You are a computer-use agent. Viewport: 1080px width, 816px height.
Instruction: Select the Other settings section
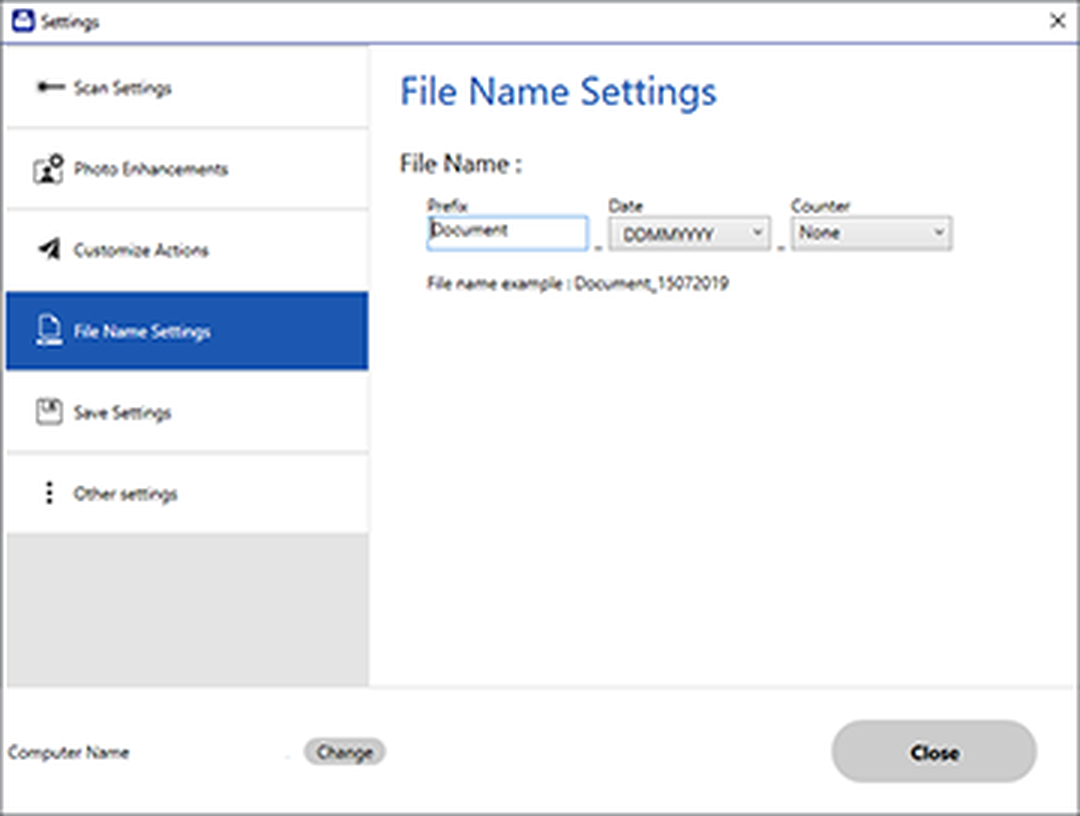pyautogui.click(x=187, y=493)
